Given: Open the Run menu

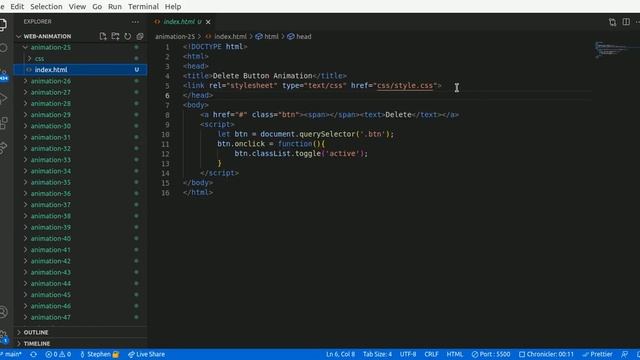Looking at the screenshot, I should pos(115,7).
